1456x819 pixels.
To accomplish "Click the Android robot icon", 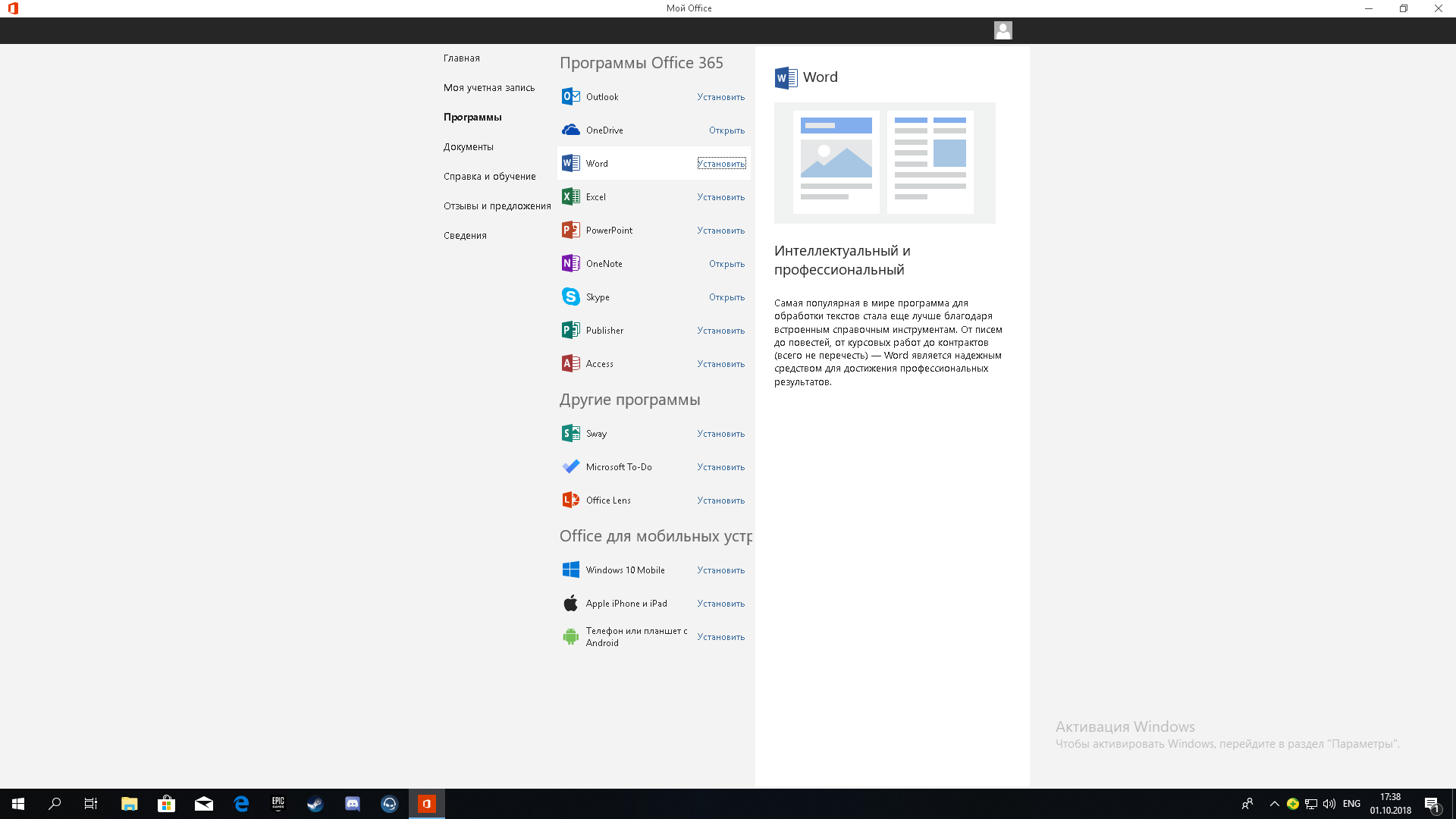I will tap(570, 637).
